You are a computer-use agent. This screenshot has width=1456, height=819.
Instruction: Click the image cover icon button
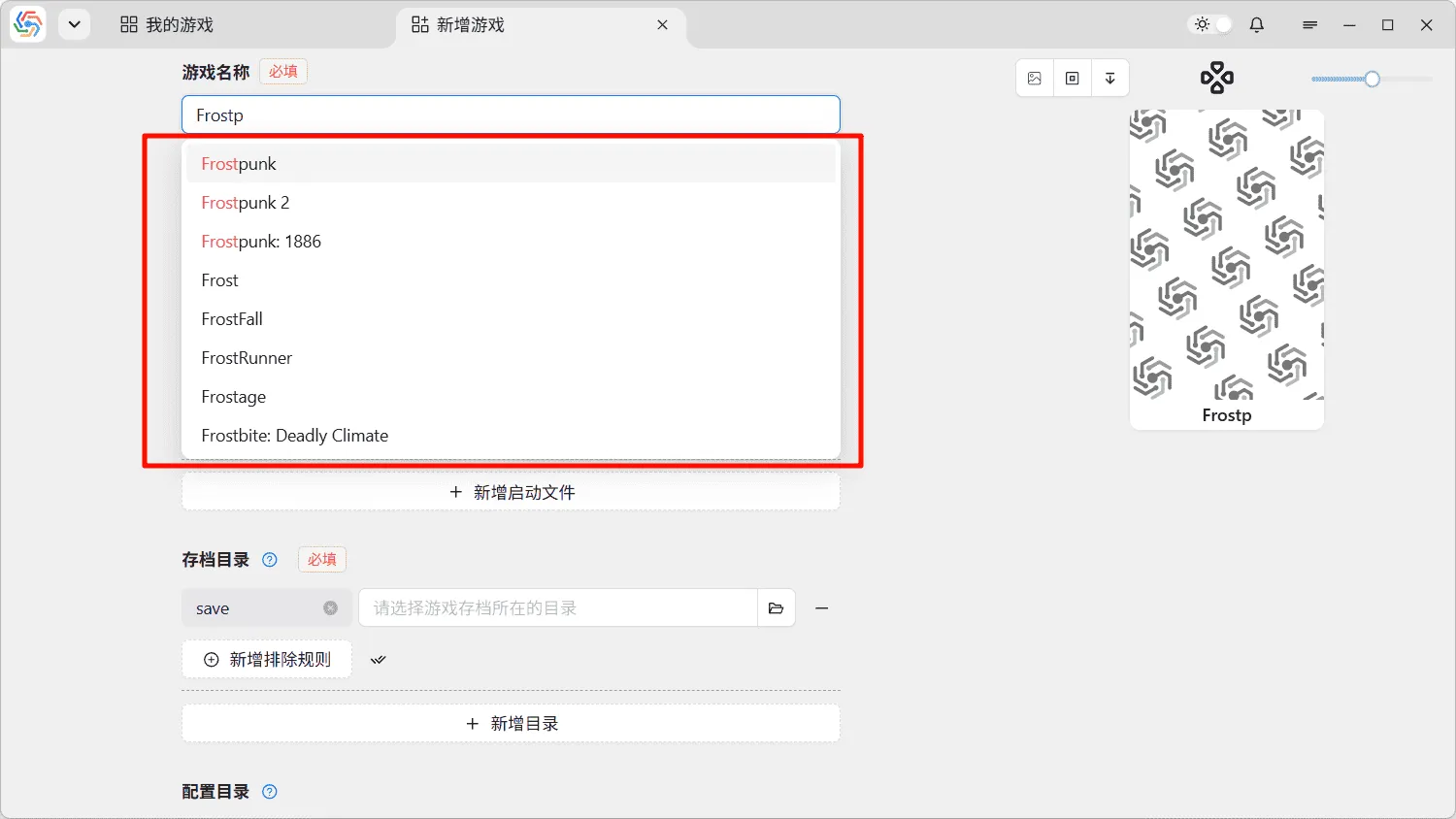pos(1035,79)
